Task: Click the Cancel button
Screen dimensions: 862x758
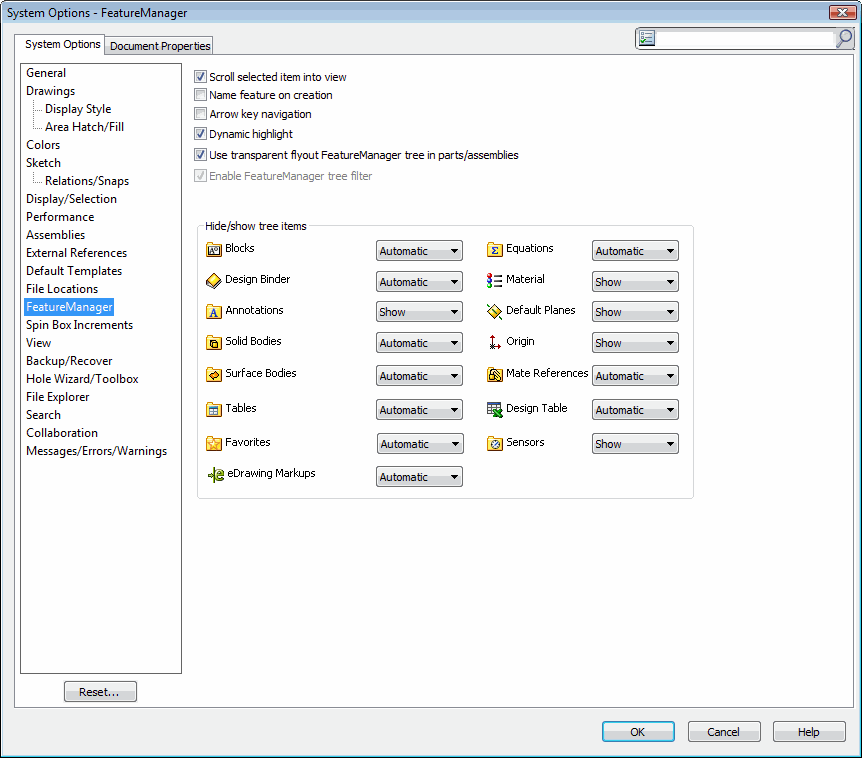Action: pyautogui.click(x=724, y=732)
